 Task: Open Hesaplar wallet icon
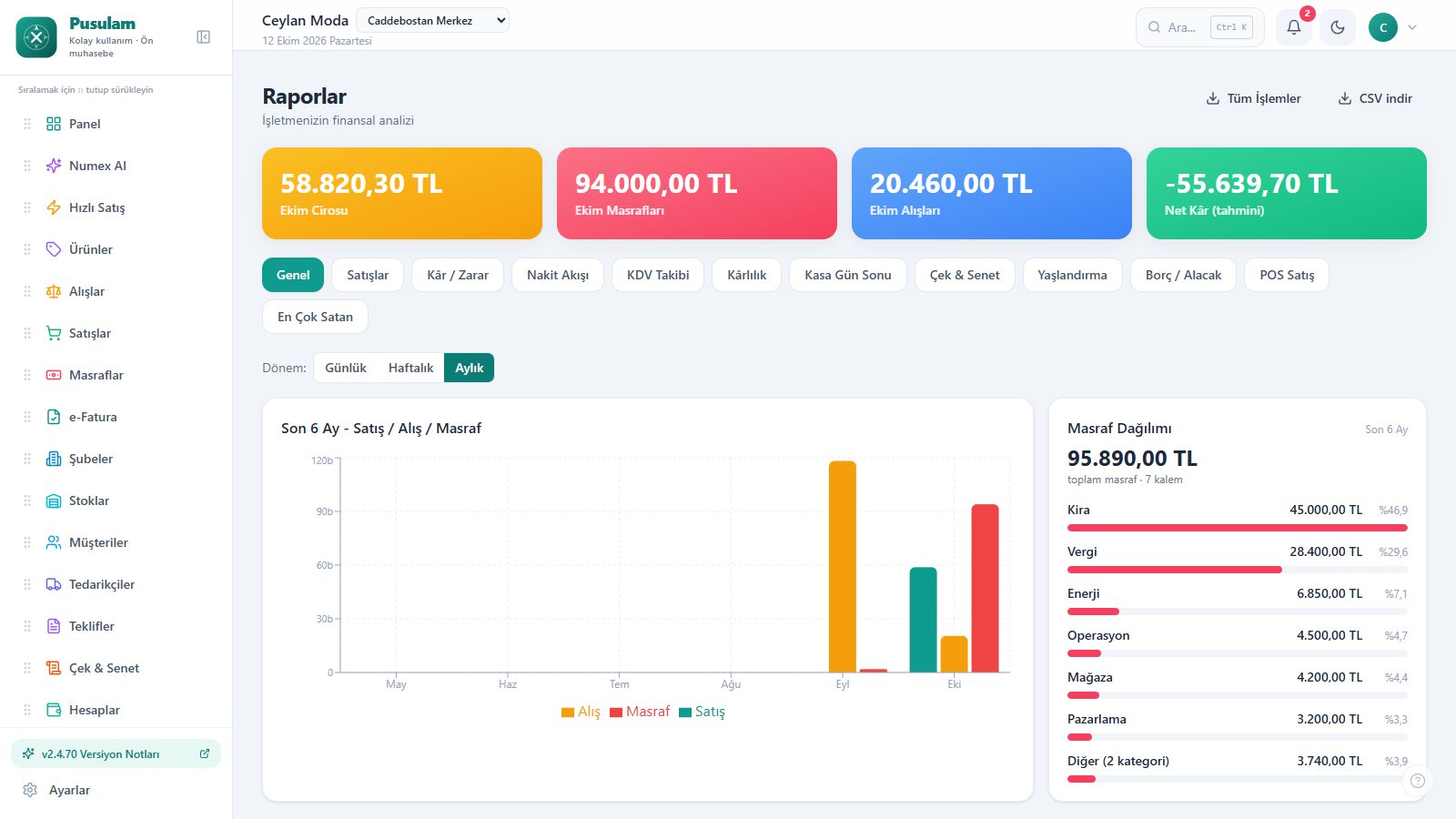click(54, 710)
